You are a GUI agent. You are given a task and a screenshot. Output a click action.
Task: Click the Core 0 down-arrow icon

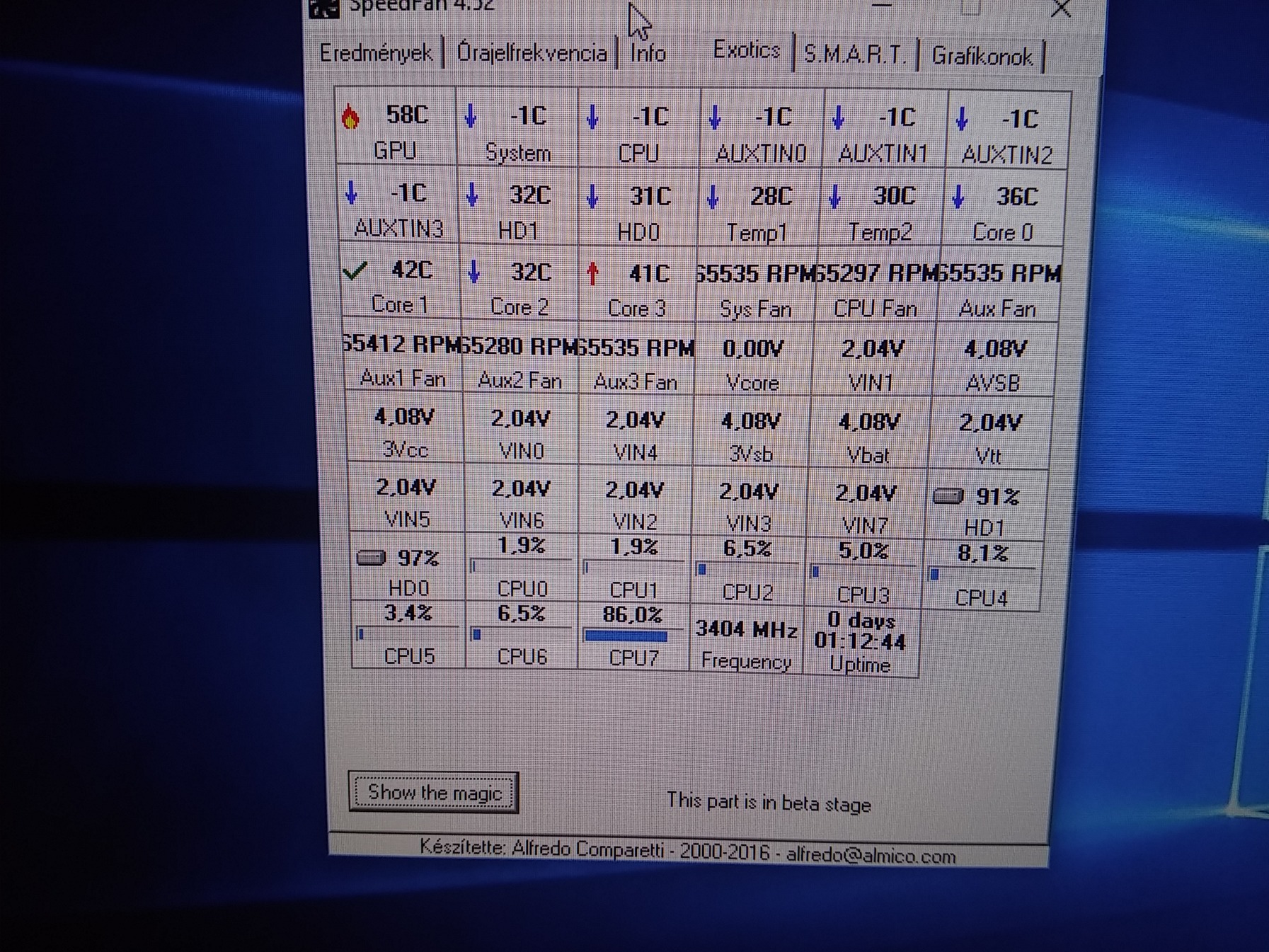(x=958, y=197)
